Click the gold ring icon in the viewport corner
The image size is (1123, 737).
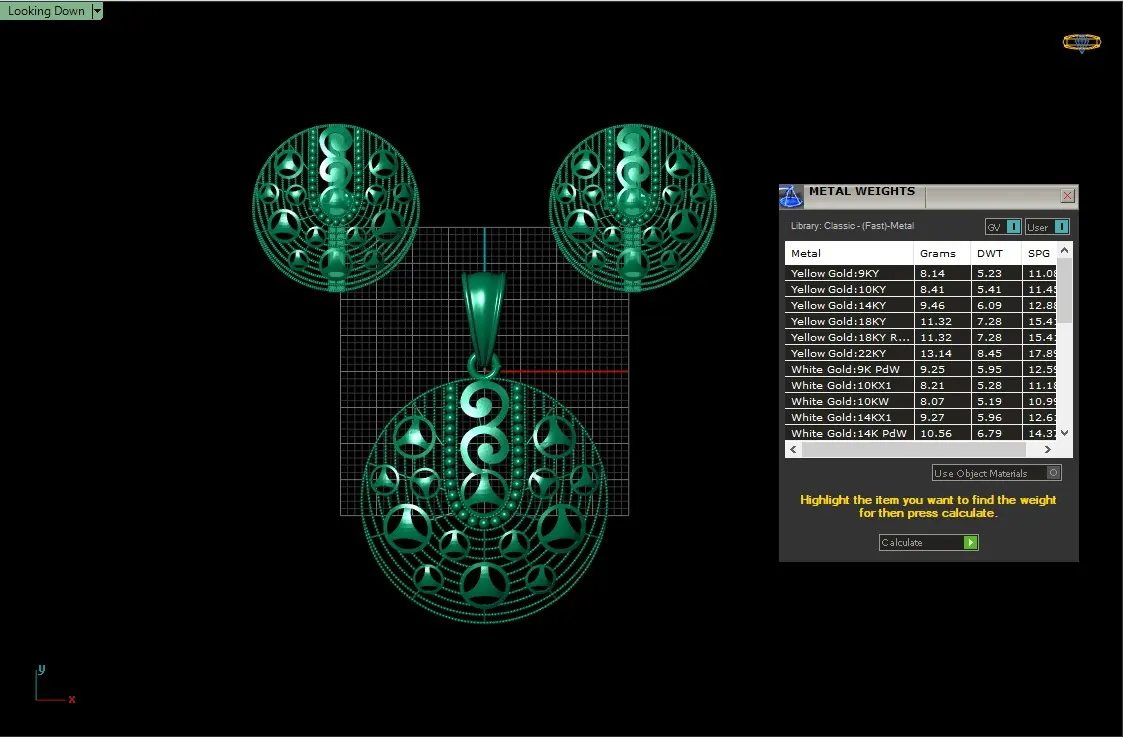(x=1081, y=42)
